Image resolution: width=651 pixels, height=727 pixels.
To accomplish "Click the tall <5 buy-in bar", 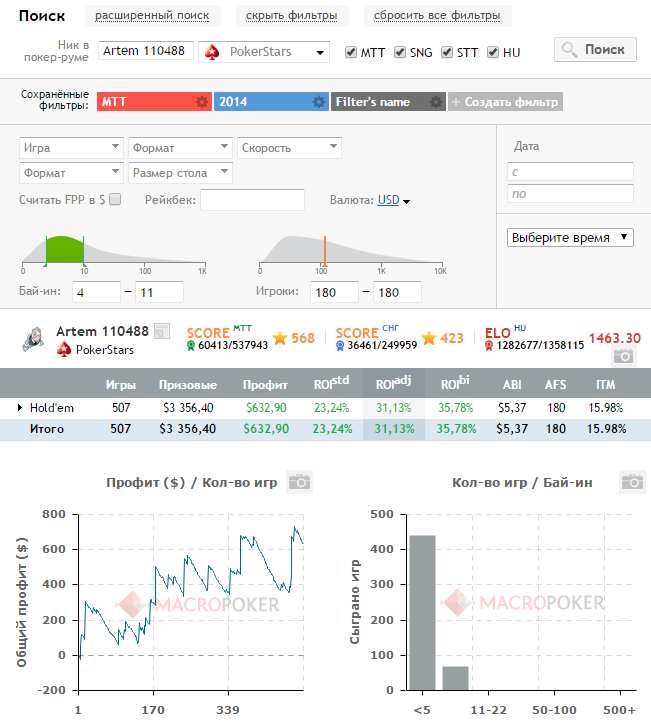I will 422,612.
